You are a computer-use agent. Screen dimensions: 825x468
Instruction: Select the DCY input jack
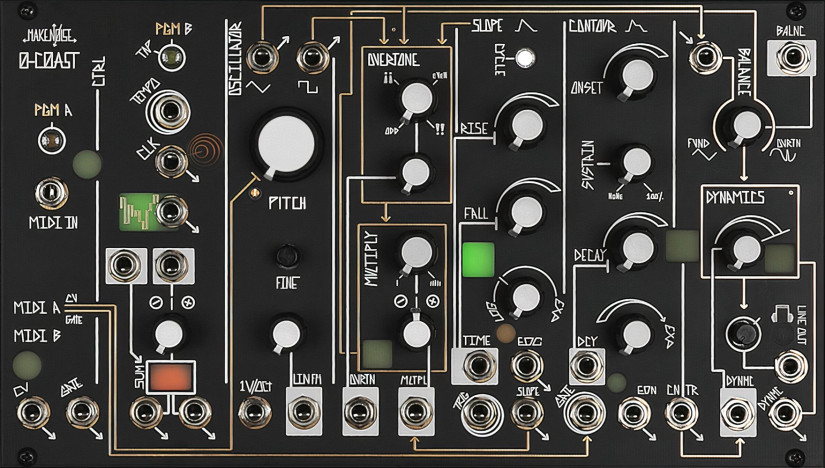587,366
